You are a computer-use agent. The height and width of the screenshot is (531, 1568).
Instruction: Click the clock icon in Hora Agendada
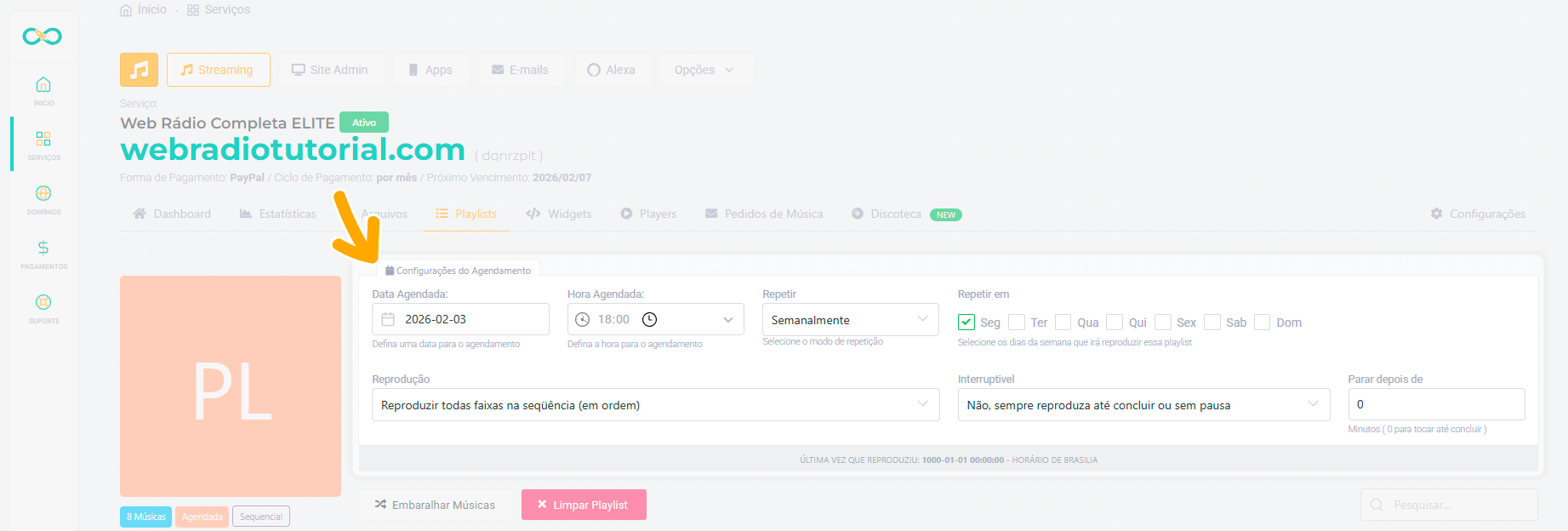tap(649, 320)
